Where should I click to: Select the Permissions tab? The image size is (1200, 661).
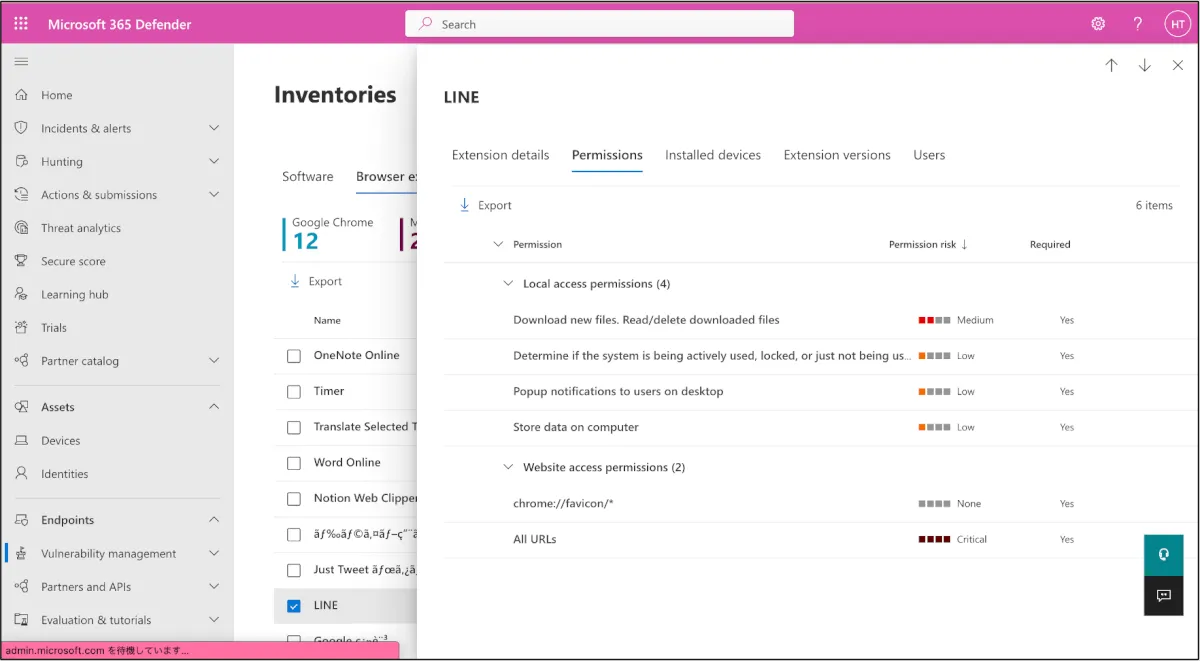607,155
